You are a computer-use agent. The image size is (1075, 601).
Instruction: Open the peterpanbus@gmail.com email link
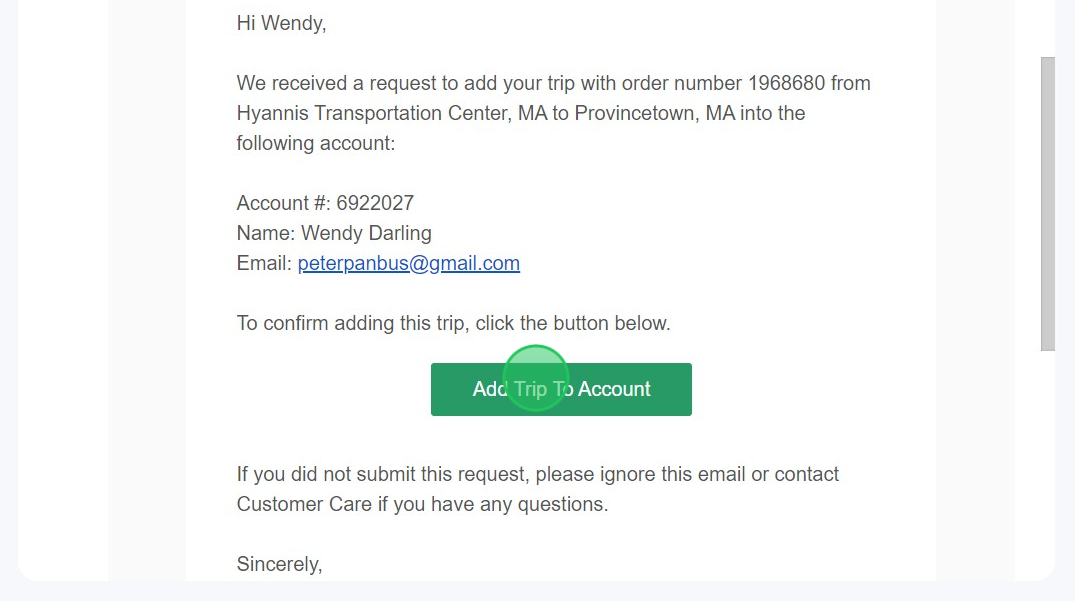[x=408, y=263]
